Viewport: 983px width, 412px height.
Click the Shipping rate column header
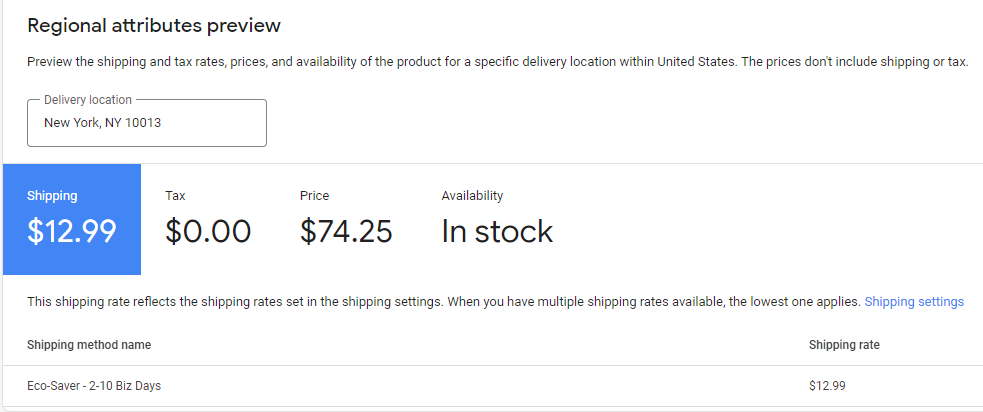pos(844,345)
